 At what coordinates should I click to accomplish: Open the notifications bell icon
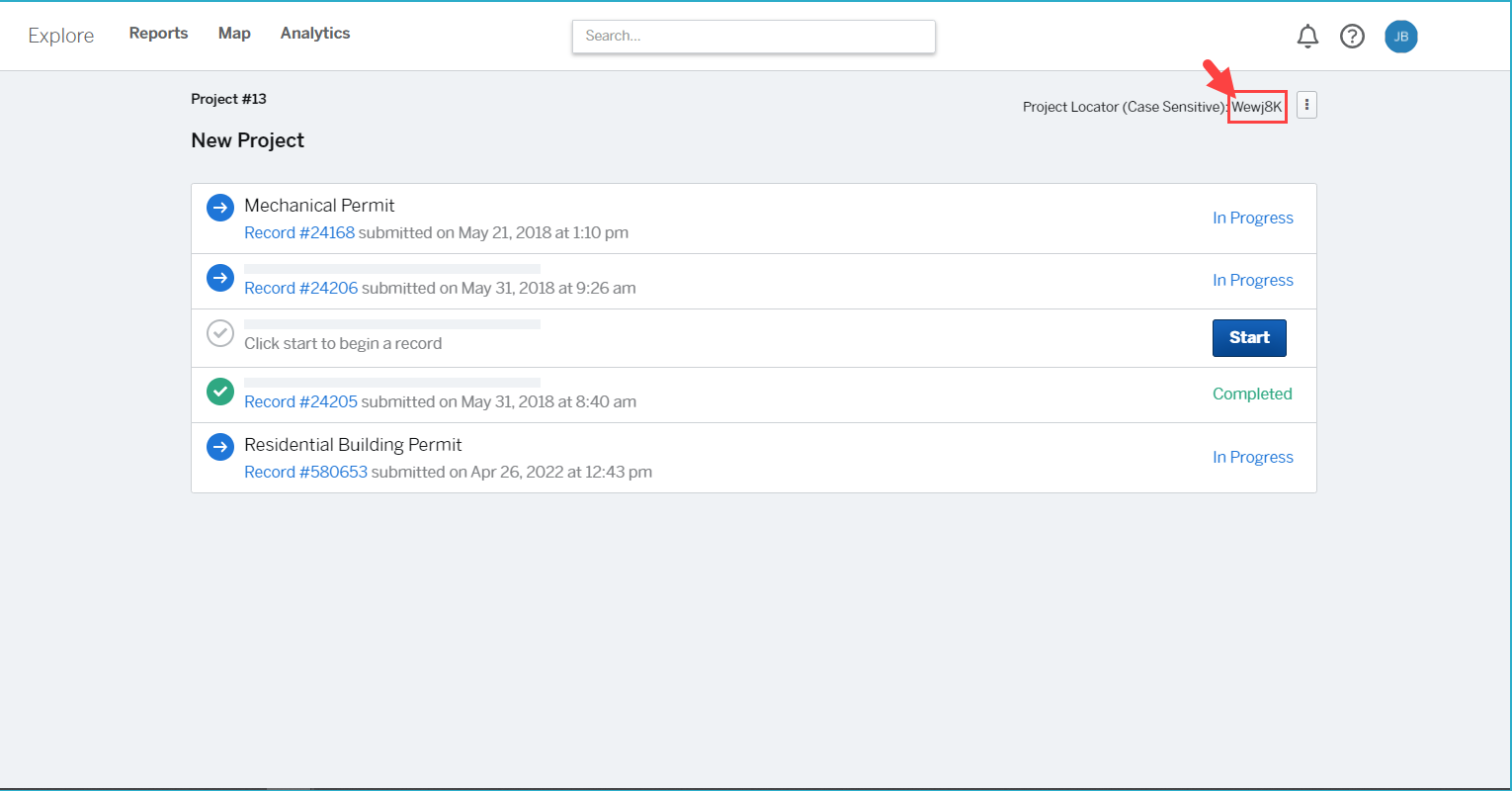[1307, 36]
